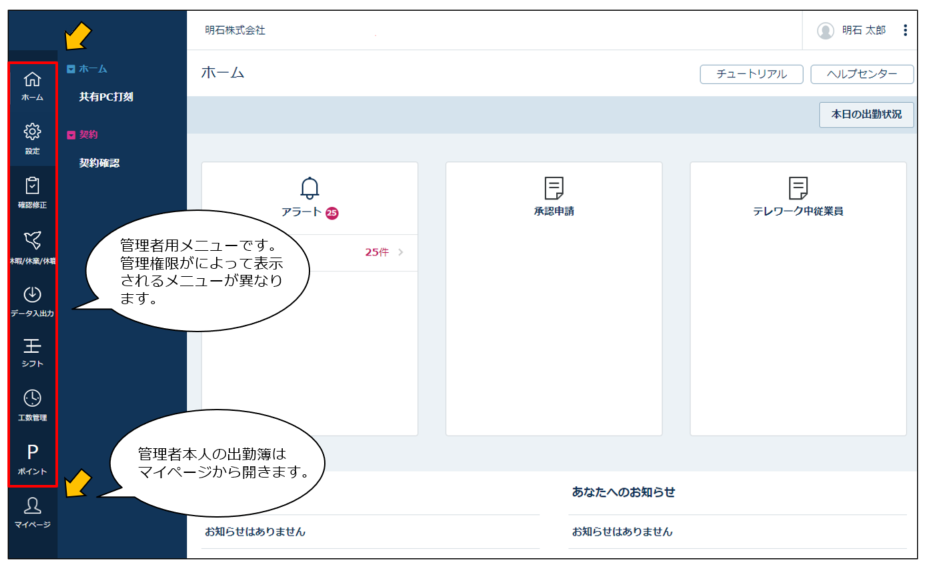
Task: Click the user avatar icon beside 明石 太郎
Action: pos(825,30)
